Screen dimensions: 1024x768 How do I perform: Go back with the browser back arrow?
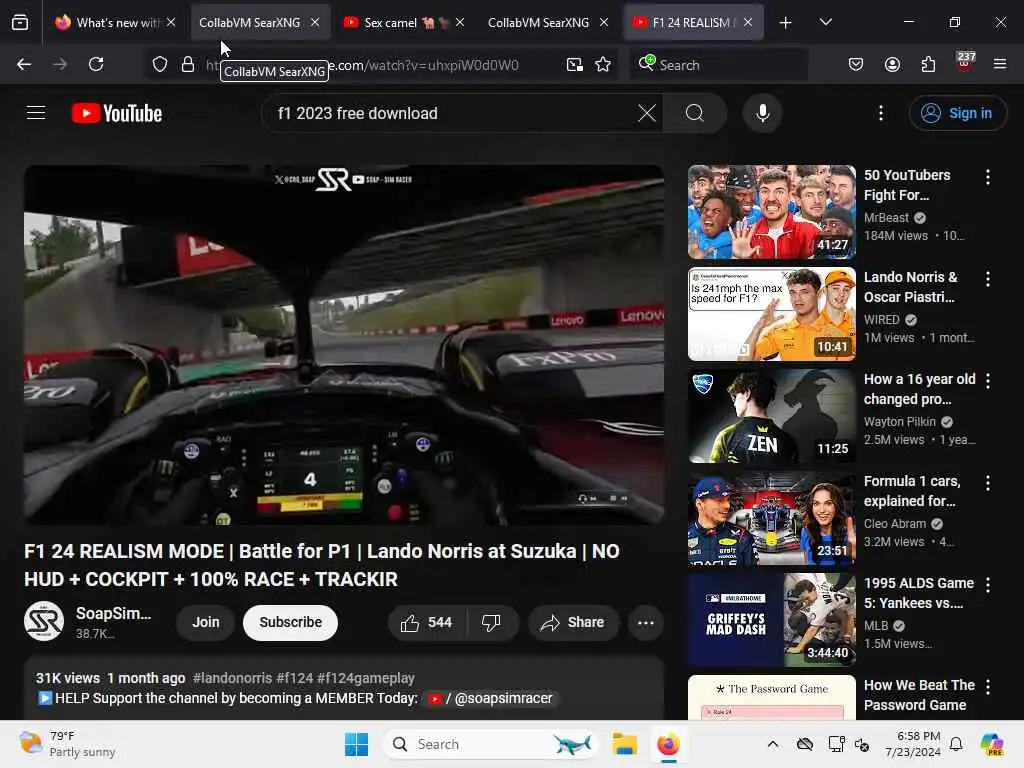coord(24,64)
